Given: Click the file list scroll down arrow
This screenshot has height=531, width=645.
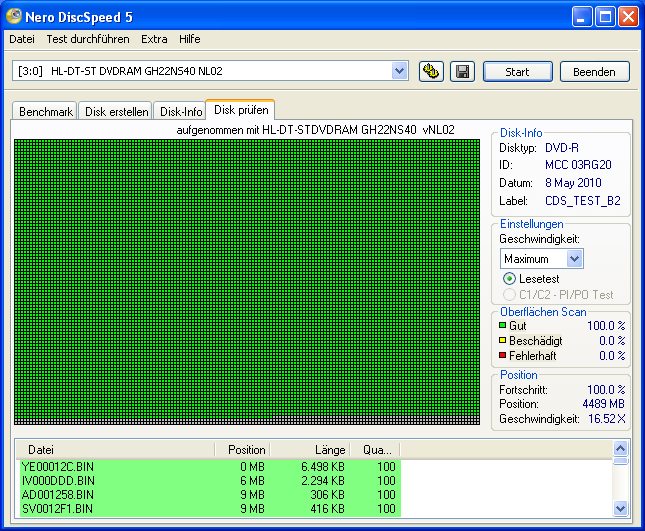Looking at the screenshot, I should 620,508.
